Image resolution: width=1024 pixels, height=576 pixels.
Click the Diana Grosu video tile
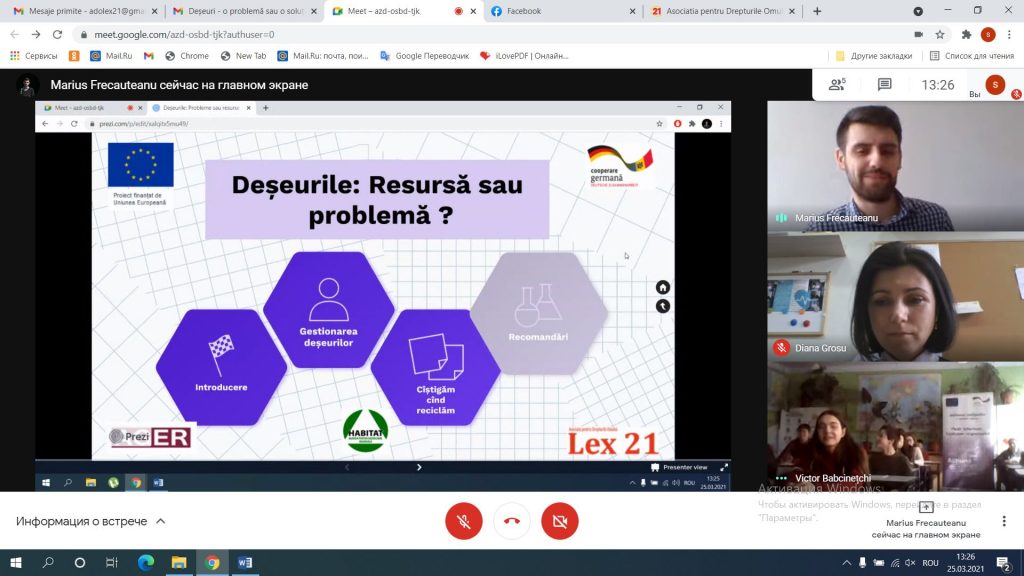(895, 297)
